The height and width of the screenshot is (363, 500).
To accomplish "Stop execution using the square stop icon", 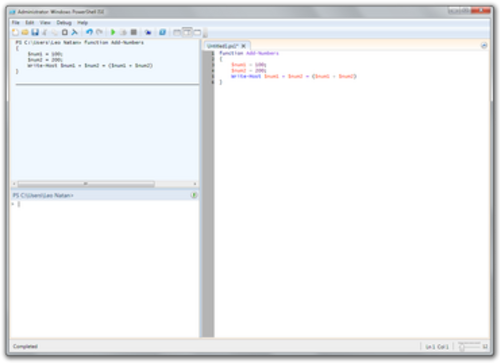I will [x=134, y=32].
